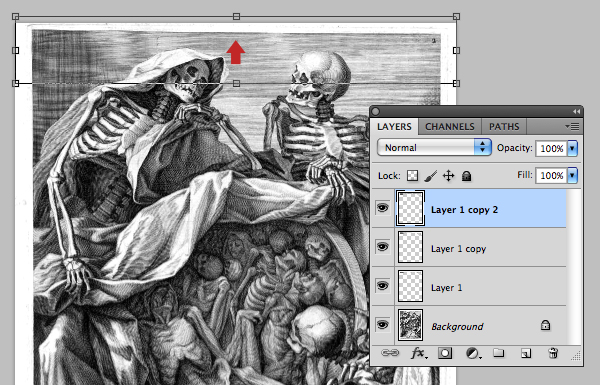This screenshot has height=385, width=600.
Task: Switch to the Layers tab
Action: 394,127
